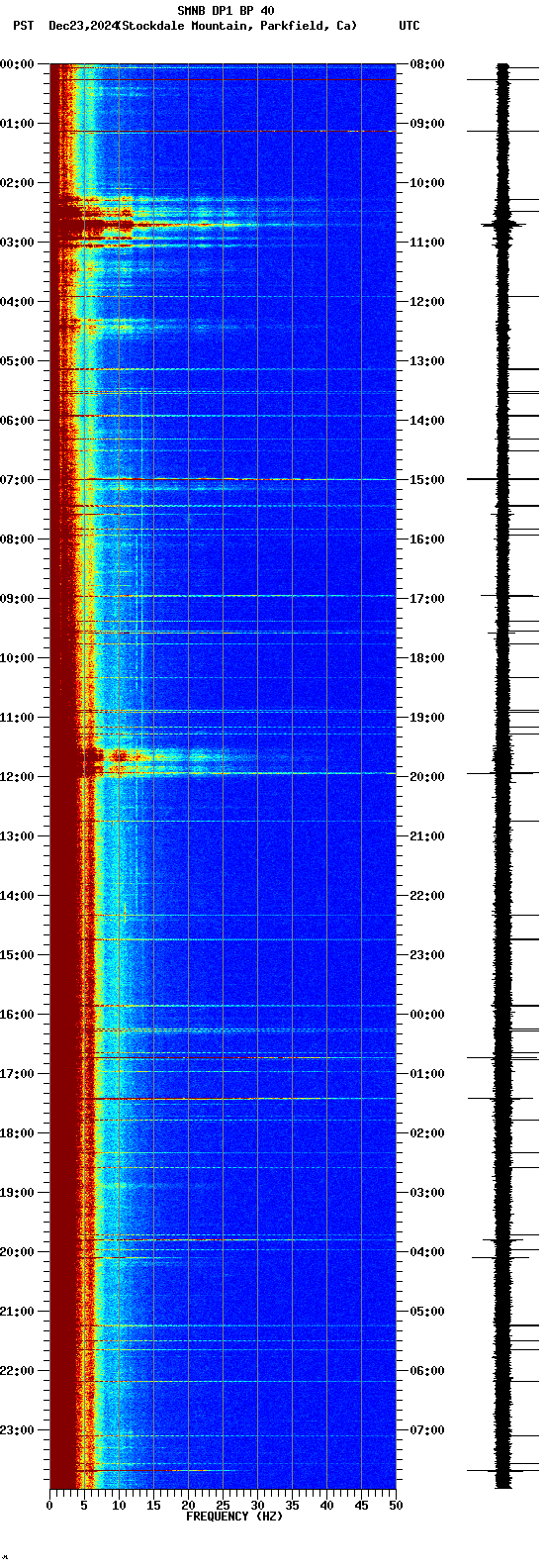Click the UTC time label '07:00'
546x1568 pixels.
(x=427, y=1430)
